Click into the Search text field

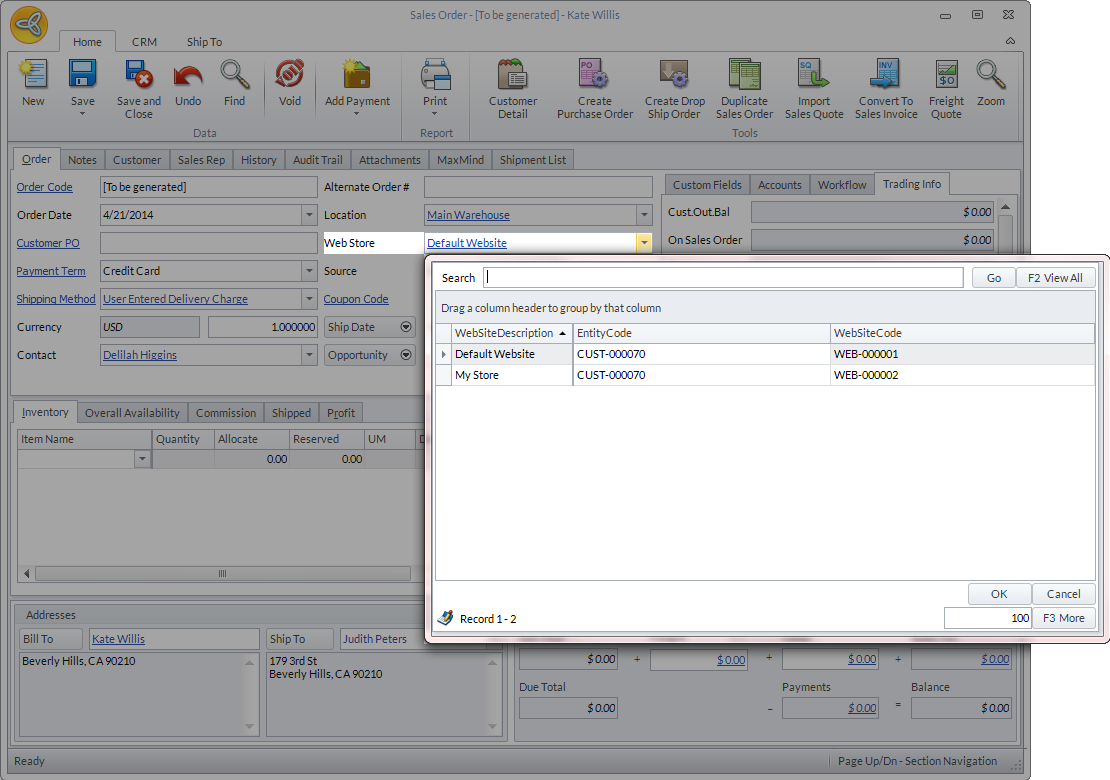tap(723, 278)
